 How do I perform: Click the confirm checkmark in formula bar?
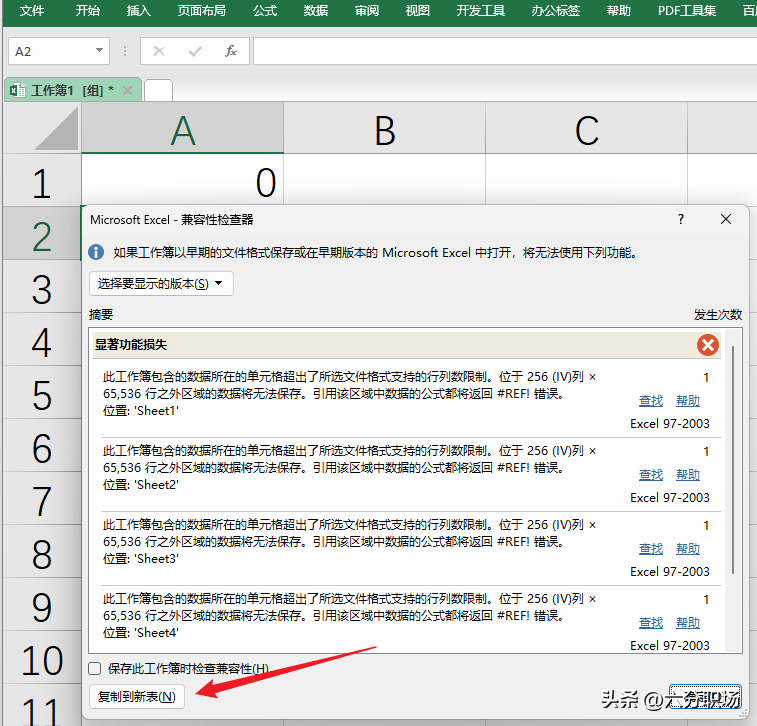tap(195, 51)
